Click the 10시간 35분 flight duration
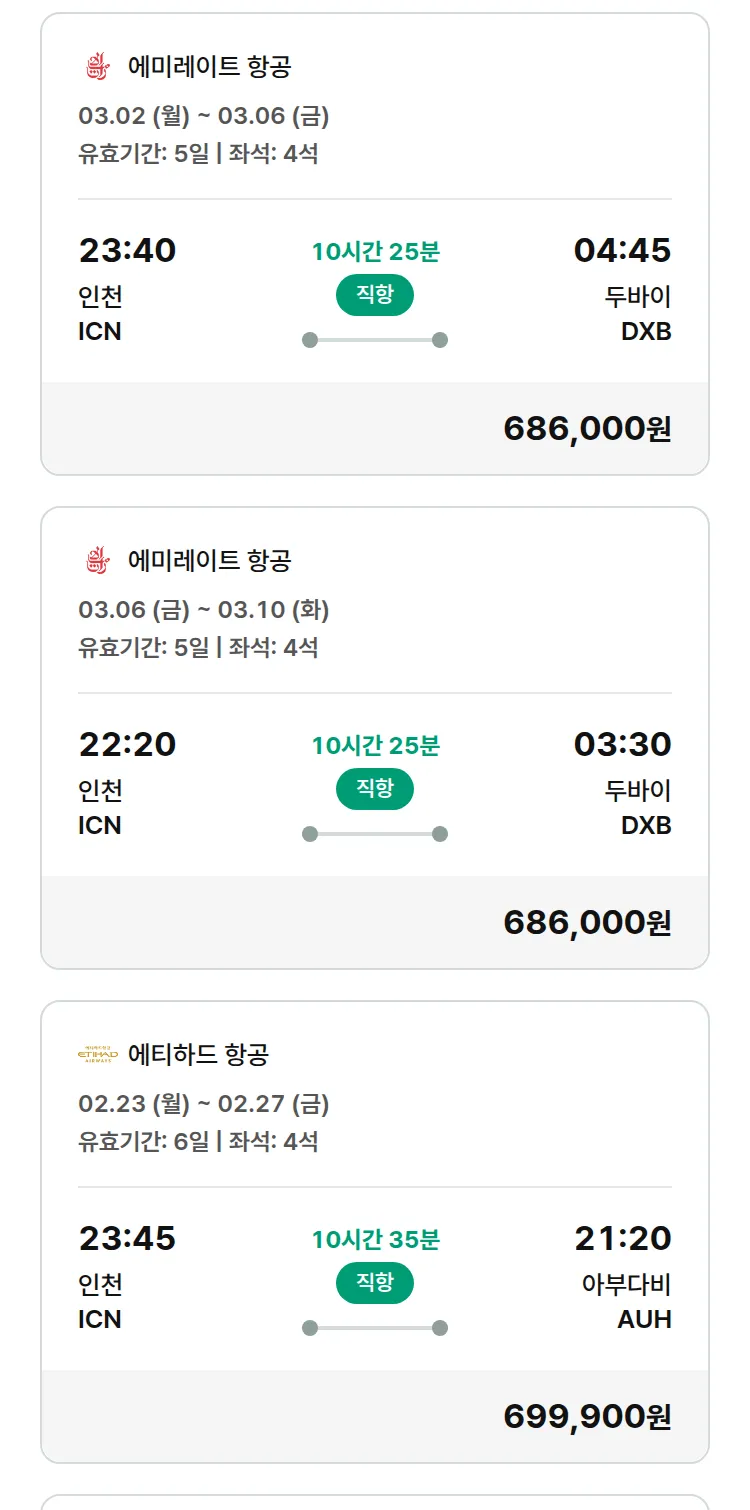 [x=375, y=1240]
